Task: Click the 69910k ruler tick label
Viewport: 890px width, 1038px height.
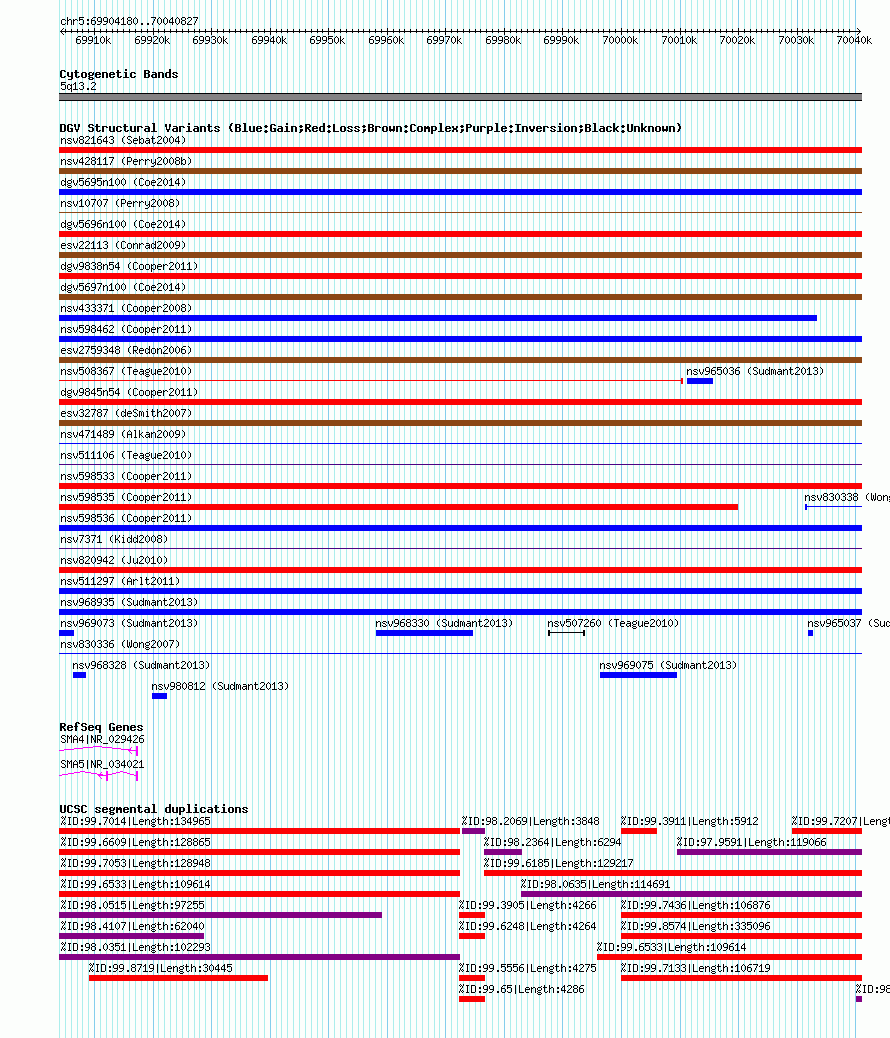Action: coord(93,40)
